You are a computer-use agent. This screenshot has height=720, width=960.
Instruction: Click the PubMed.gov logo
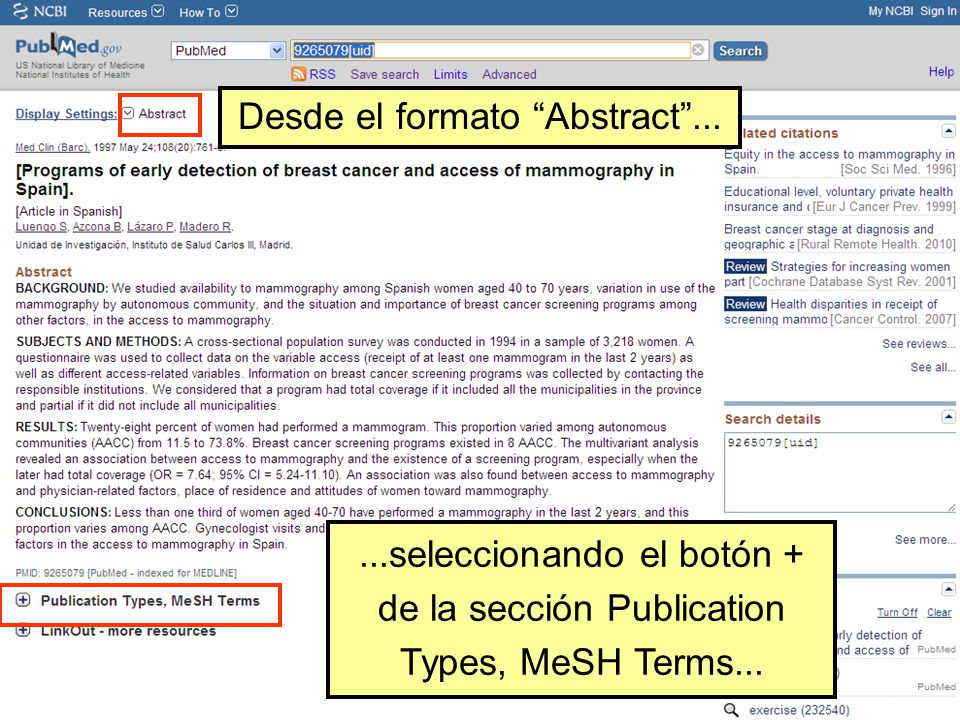point(69,47)
